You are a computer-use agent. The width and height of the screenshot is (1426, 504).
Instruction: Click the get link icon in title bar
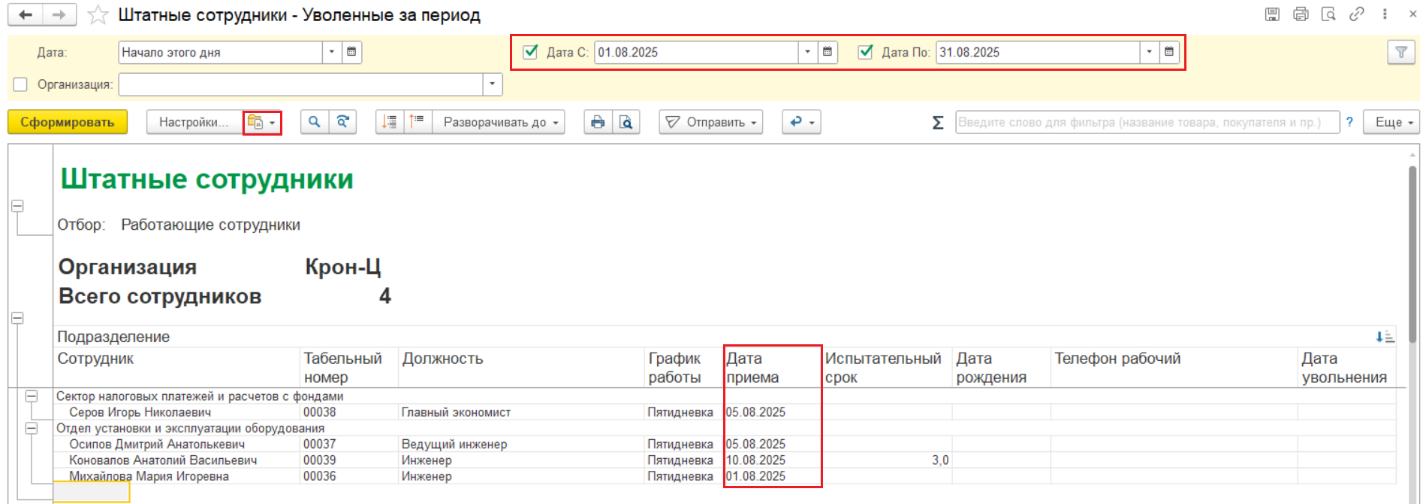tap(1357, 15)
